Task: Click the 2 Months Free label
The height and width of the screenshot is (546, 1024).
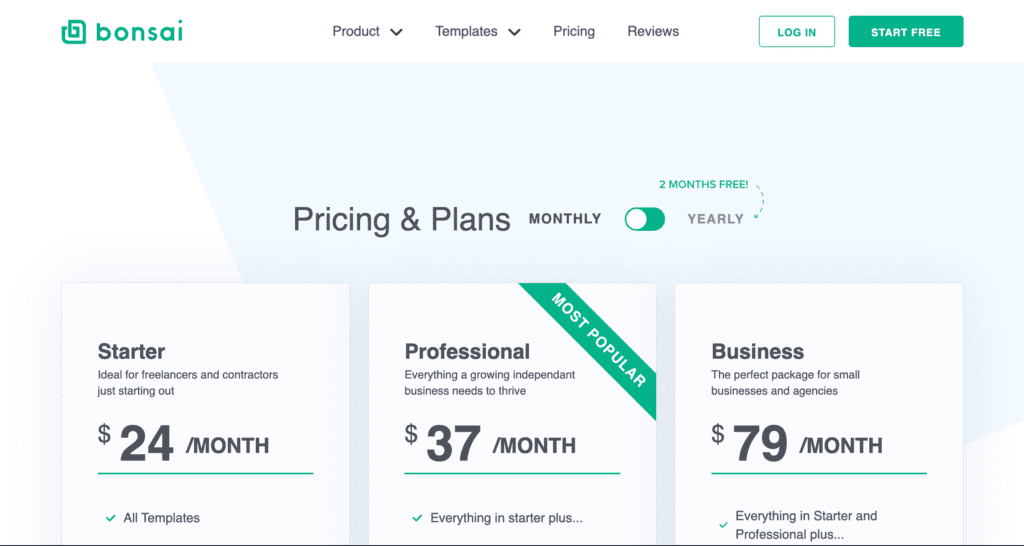Action: (x=703, y=185)
